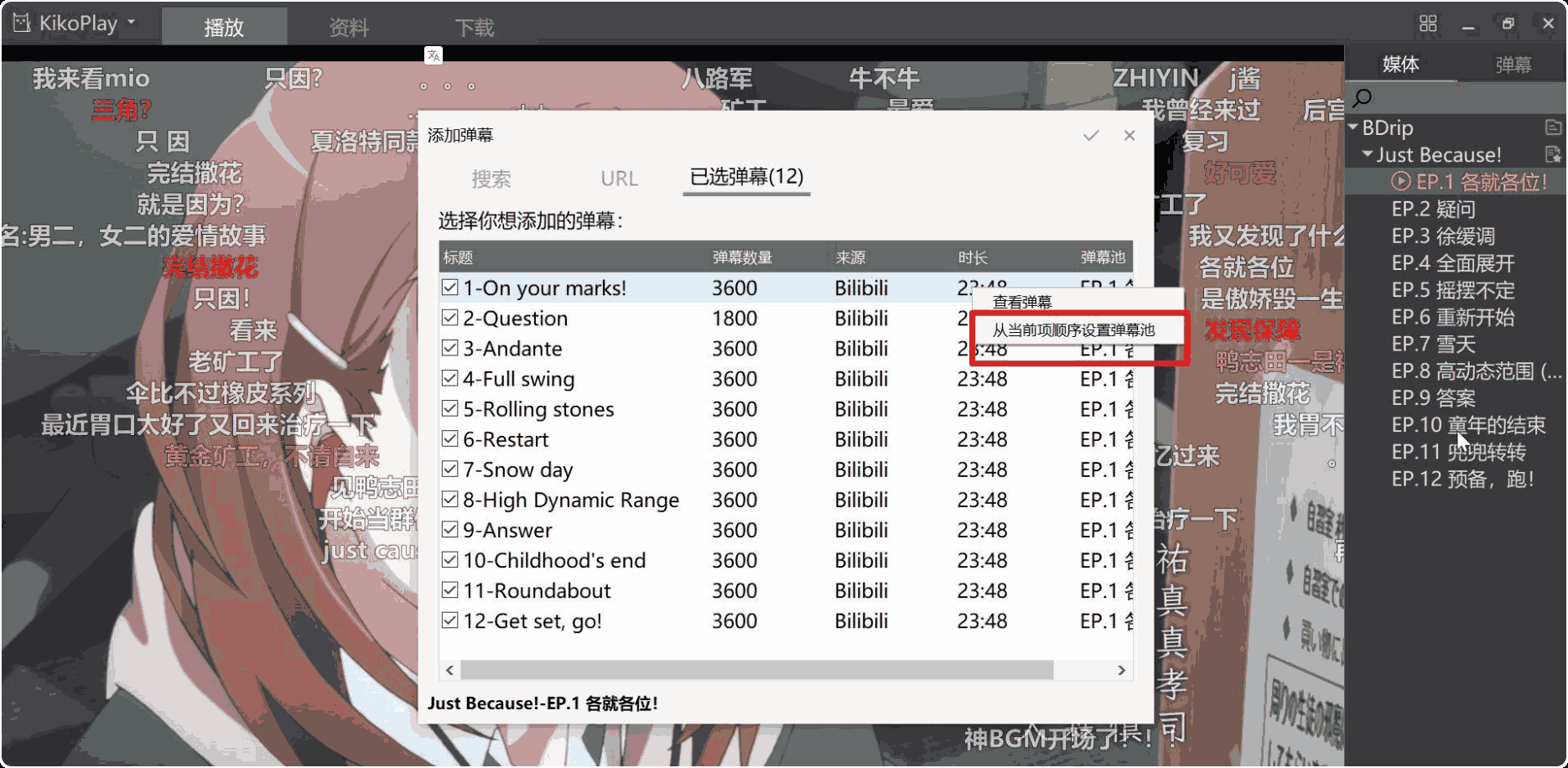The height and width of the screenshot is (768, 1568).
Task: Close the 添加弹幕 dialog
Action: click(x=1129, y=136)
